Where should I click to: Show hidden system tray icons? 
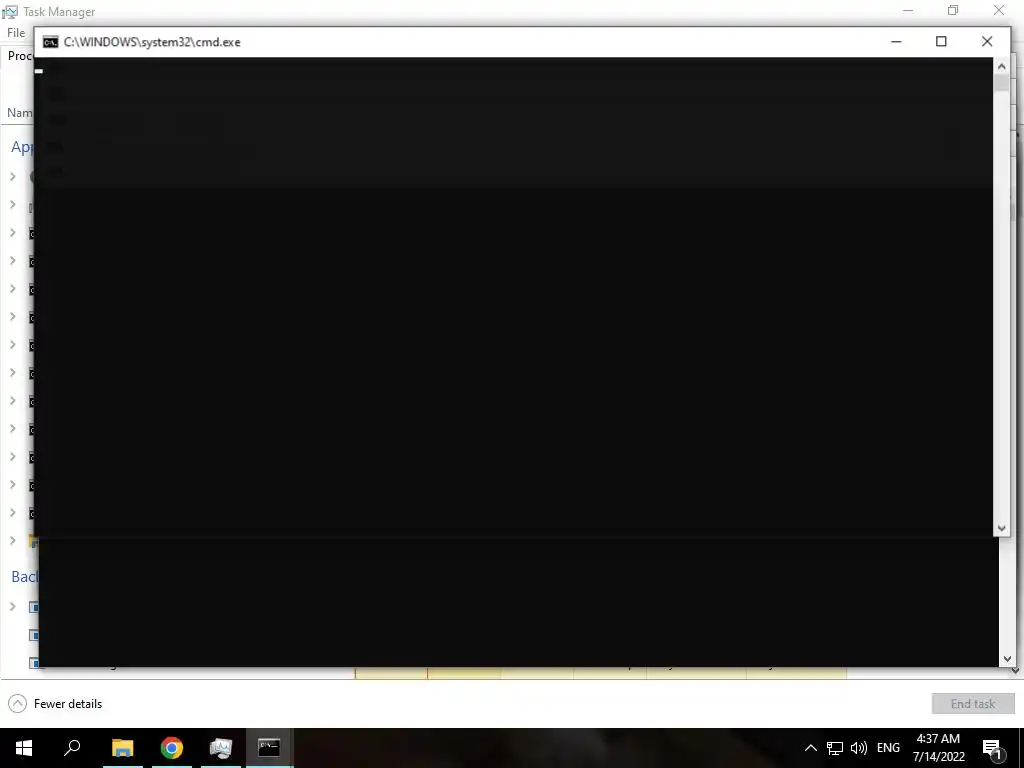(x=810, y=748)
